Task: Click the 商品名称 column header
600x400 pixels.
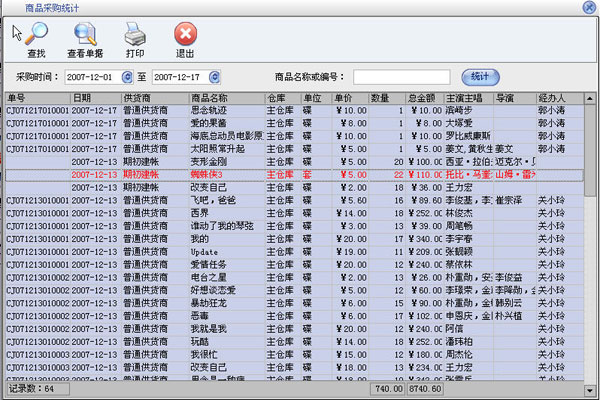Action: [x=226, y=98]
